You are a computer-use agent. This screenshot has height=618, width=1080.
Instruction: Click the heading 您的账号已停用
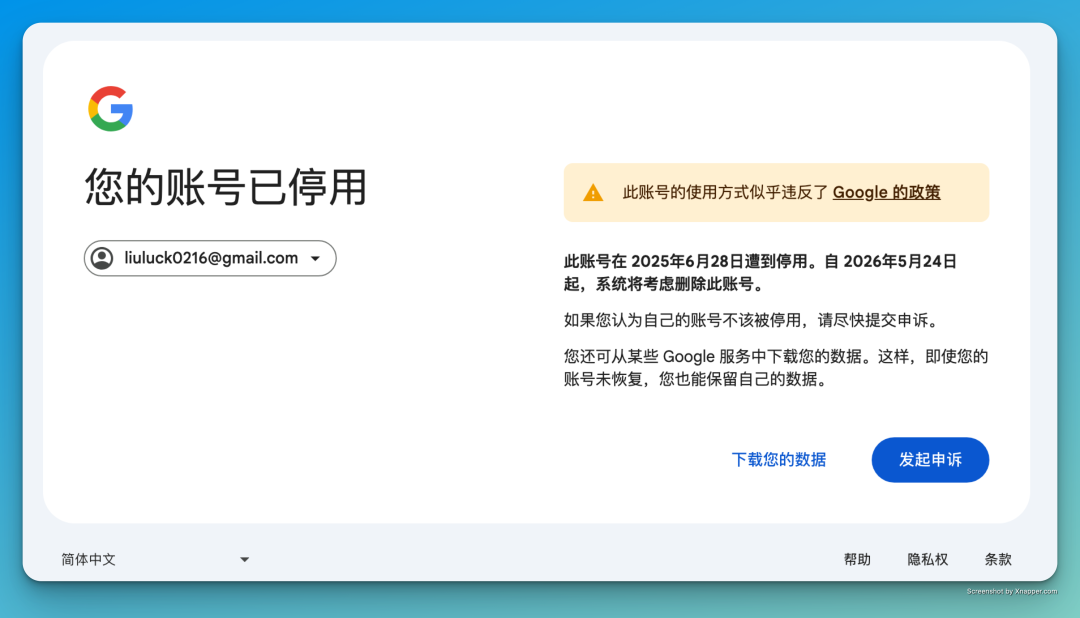(225, 187)
